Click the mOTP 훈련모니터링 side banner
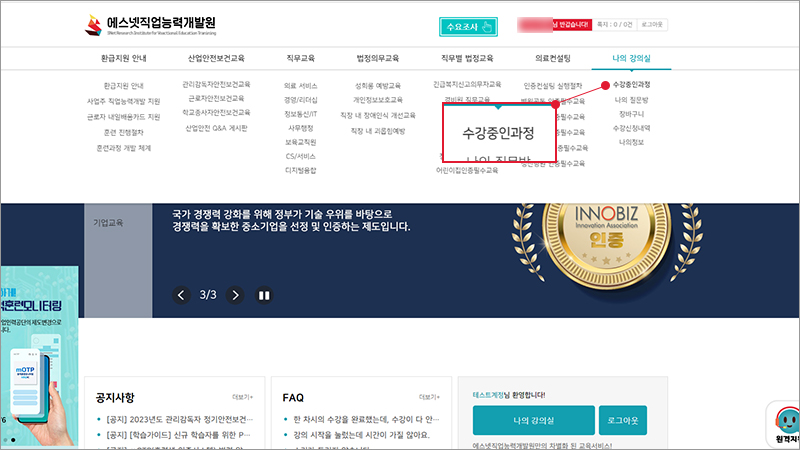Screen dimensions: 800x450 coord(39,356)
